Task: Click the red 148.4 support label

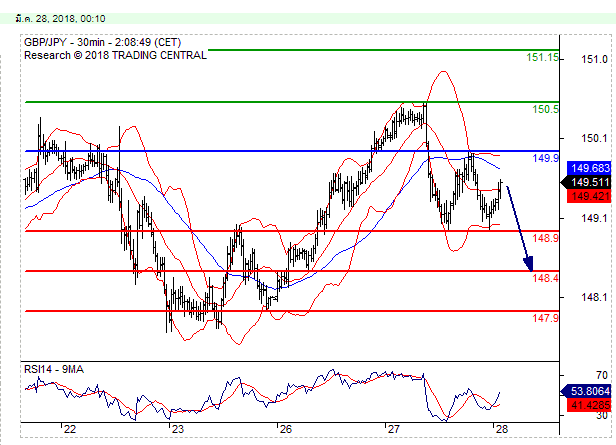Action: 545,278
